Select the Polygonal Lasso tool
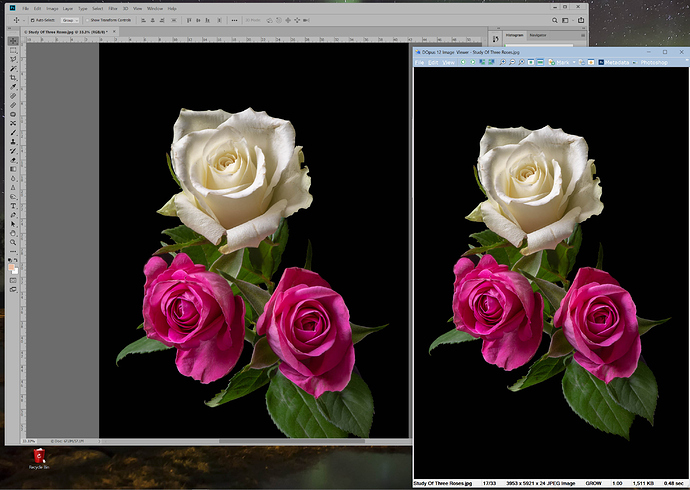690x490 pixels. pos(13,59)
